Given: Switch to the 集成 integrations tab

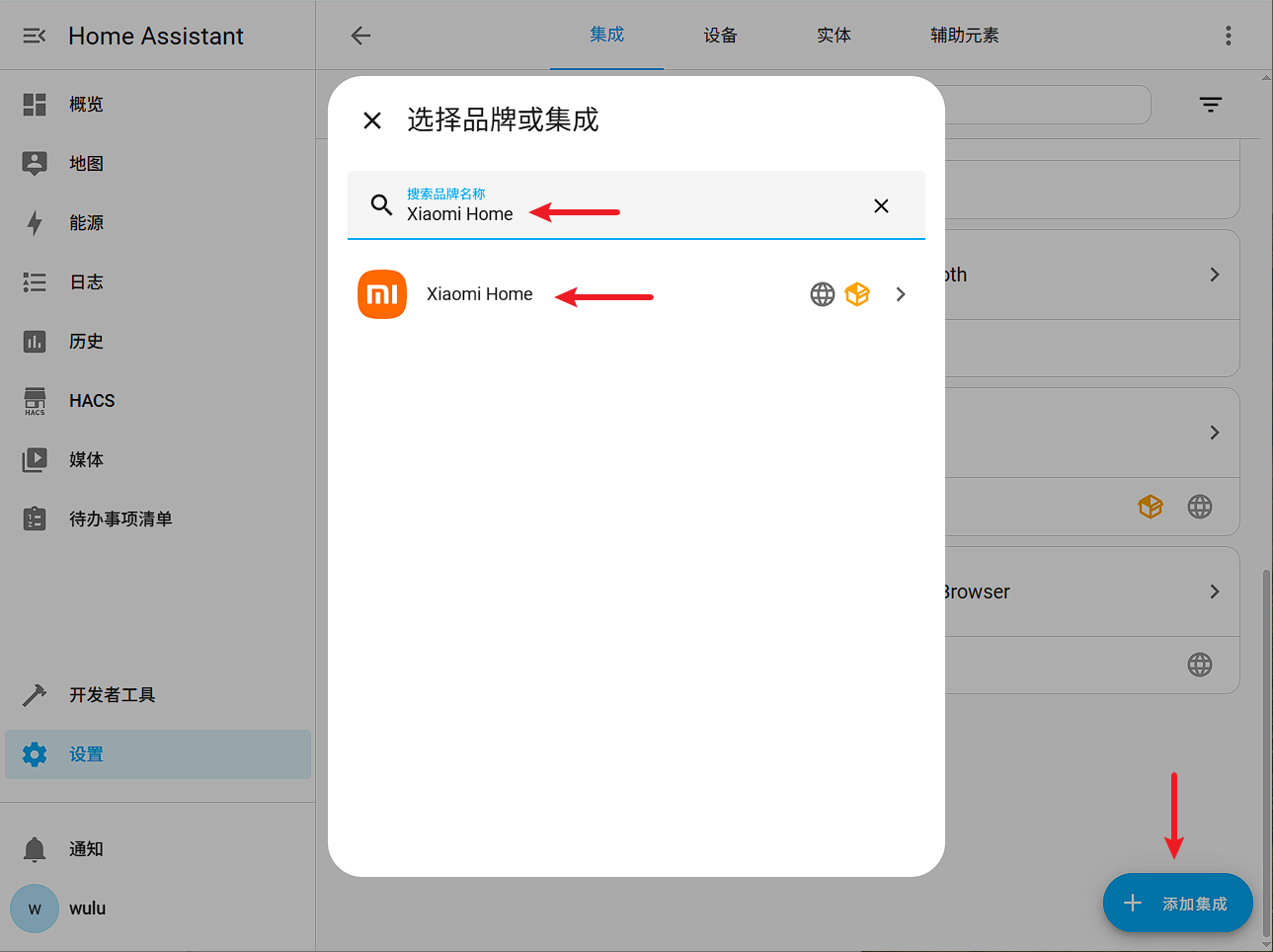Looking at the screenshot, I should coord(606,36).
